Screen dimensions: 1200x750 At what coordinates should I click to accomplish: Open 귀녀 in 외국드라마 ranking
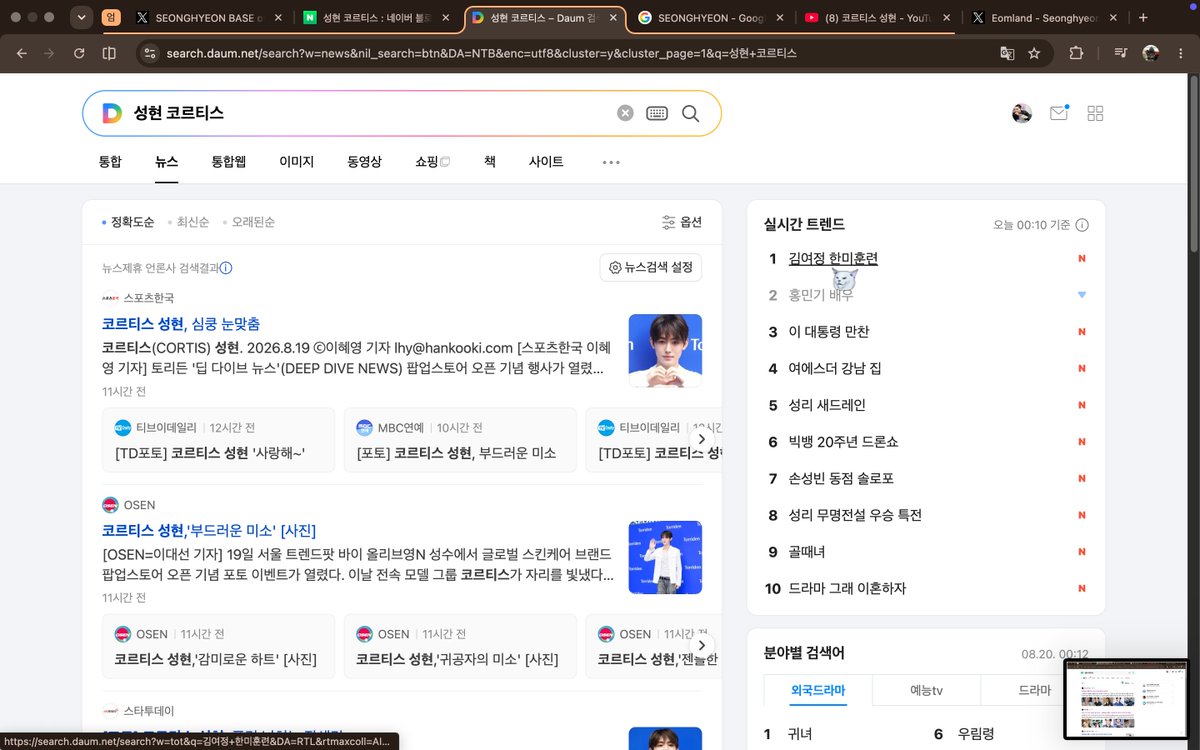point(800,735)
